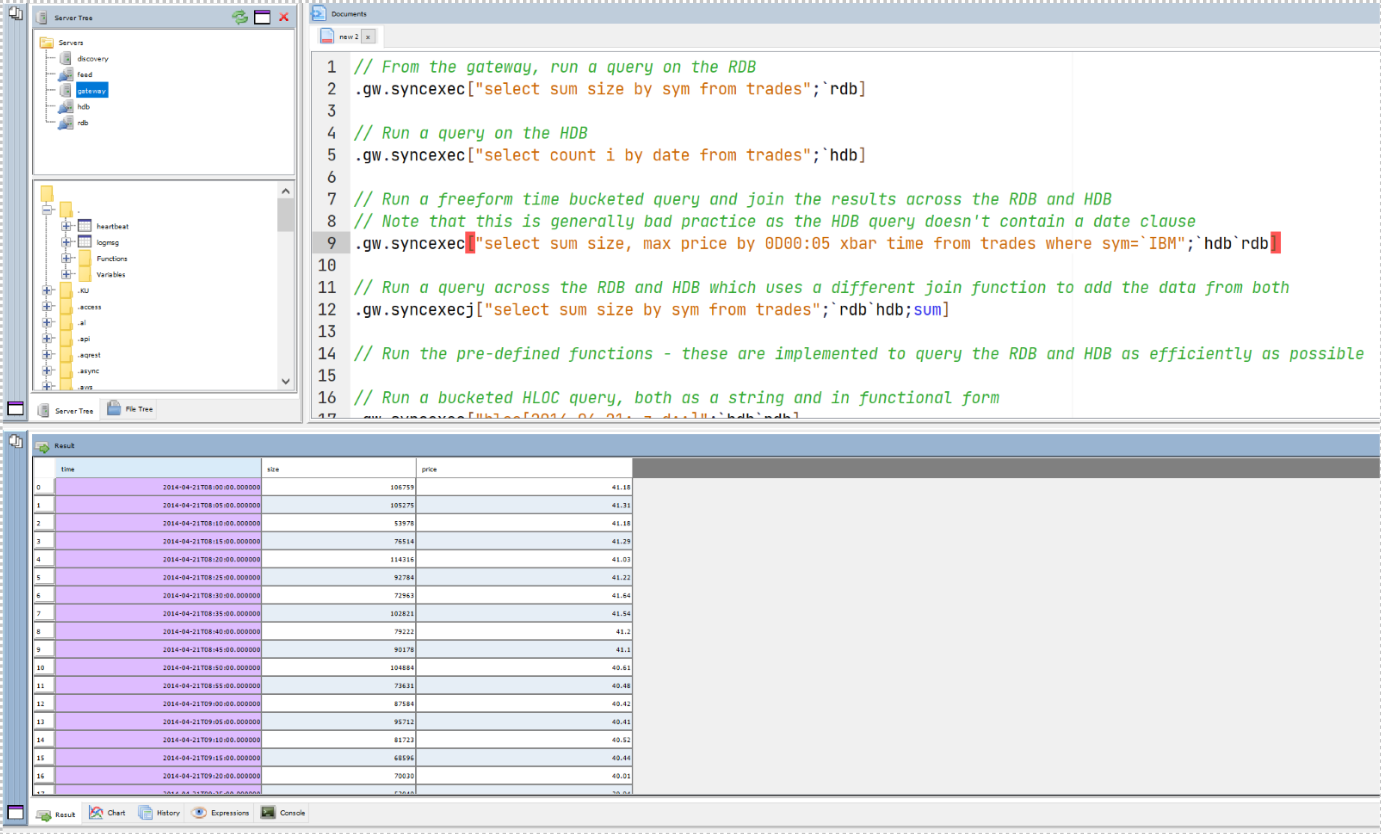Open the Chart tab
The image size is (1381, 834).
tap(107, 813)
